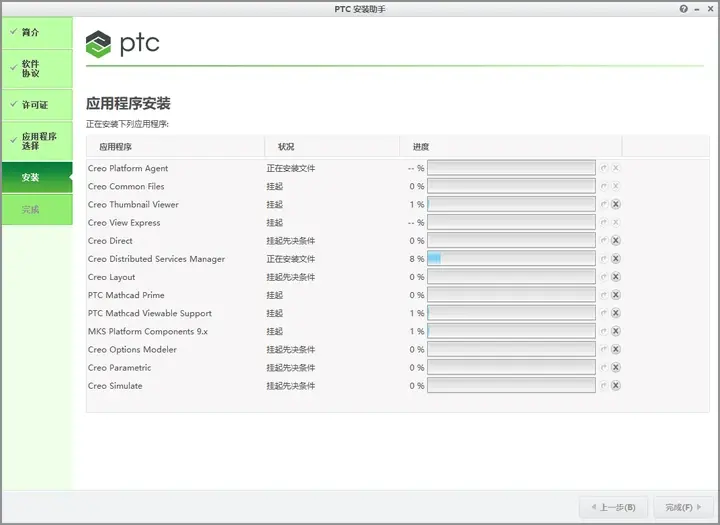This screenshot has height=525, width=720.
Task: Close the PTC 安装助手 window
Action: point(710,9)
